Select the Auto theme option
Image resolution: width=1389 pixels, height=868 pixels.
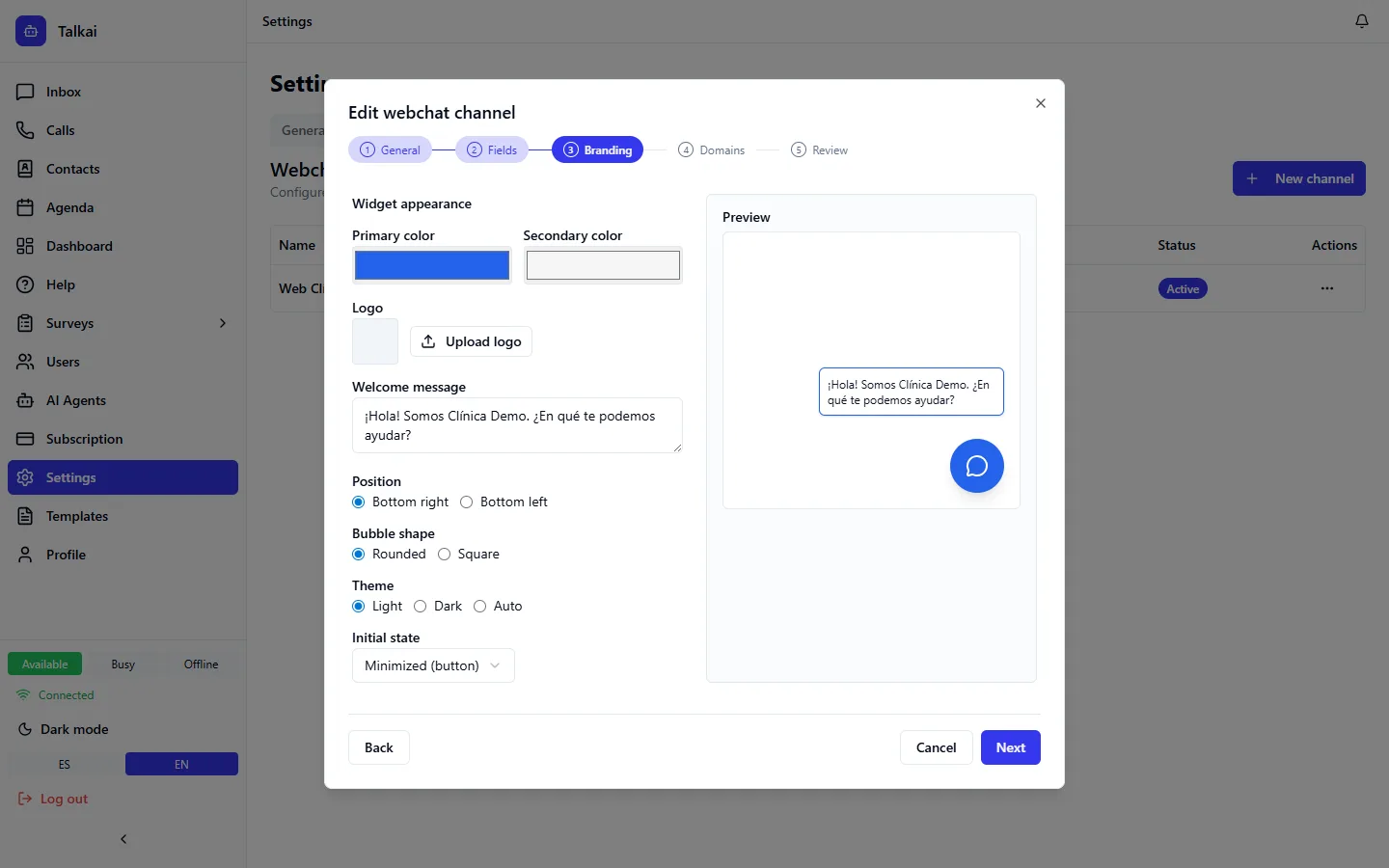tap(480, 607)
